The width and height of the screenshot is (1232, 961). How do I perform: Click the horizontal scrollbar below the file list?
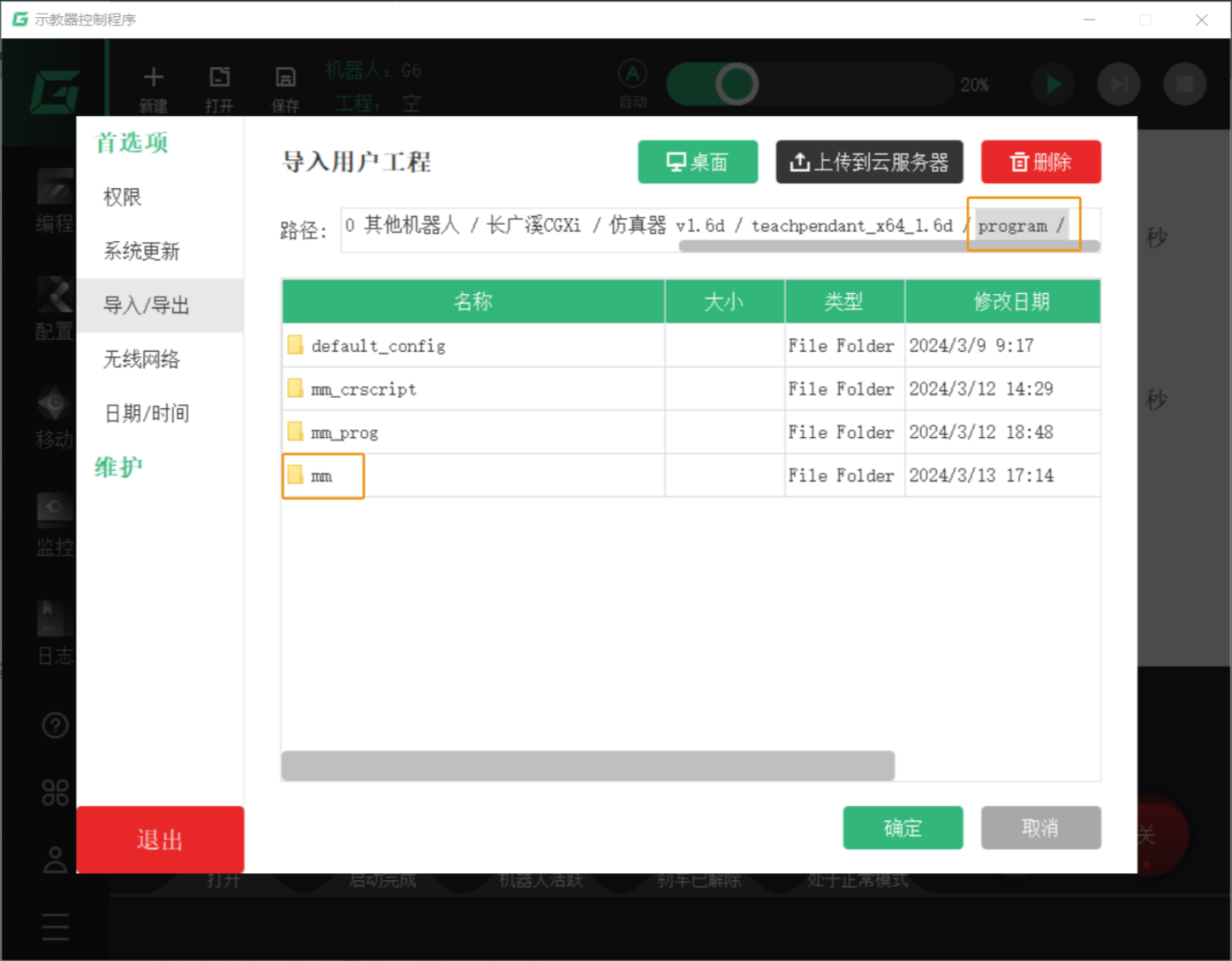click(588, 766)
